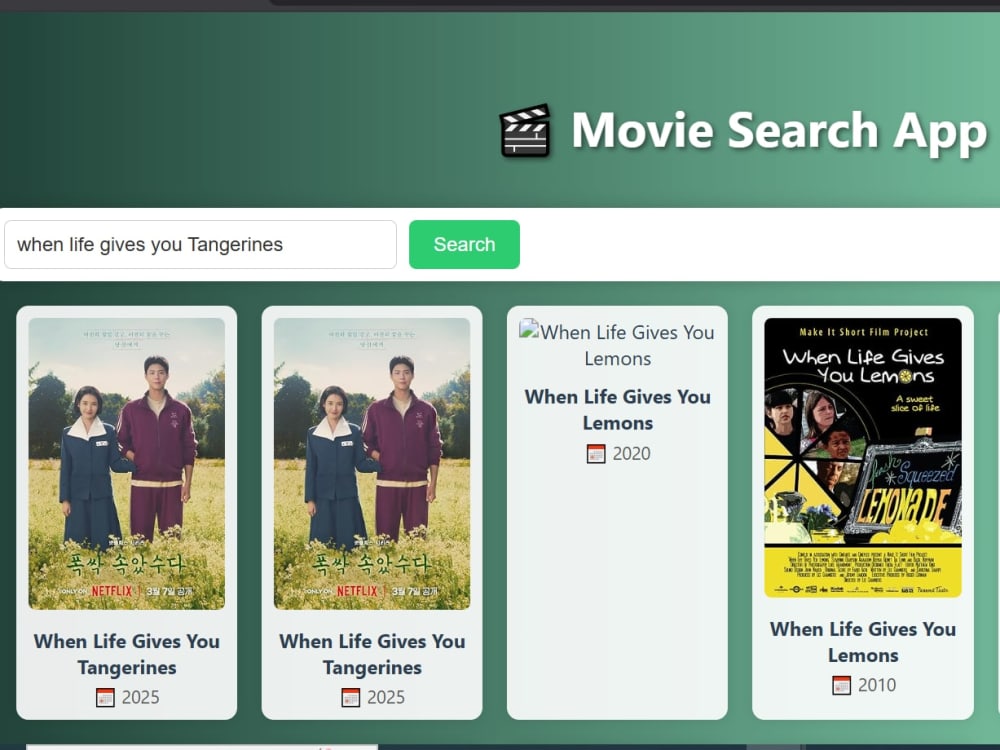Click the year 2010 text
The image size is (1000, 750).
[x=877, y=686]
